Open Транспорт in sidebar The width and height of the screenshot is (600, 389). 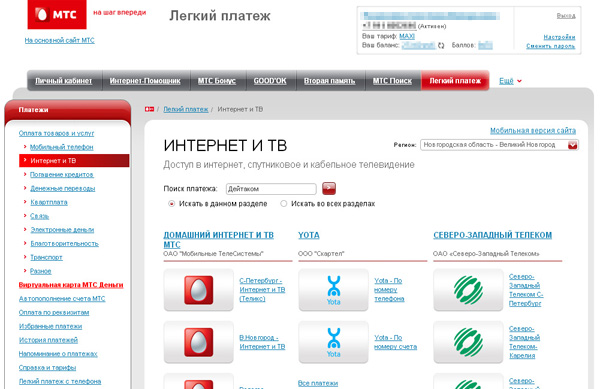point(46,257)
